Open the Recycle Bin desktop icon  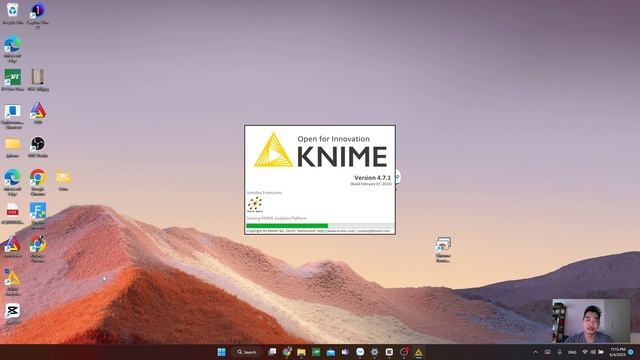pos(13,13)
